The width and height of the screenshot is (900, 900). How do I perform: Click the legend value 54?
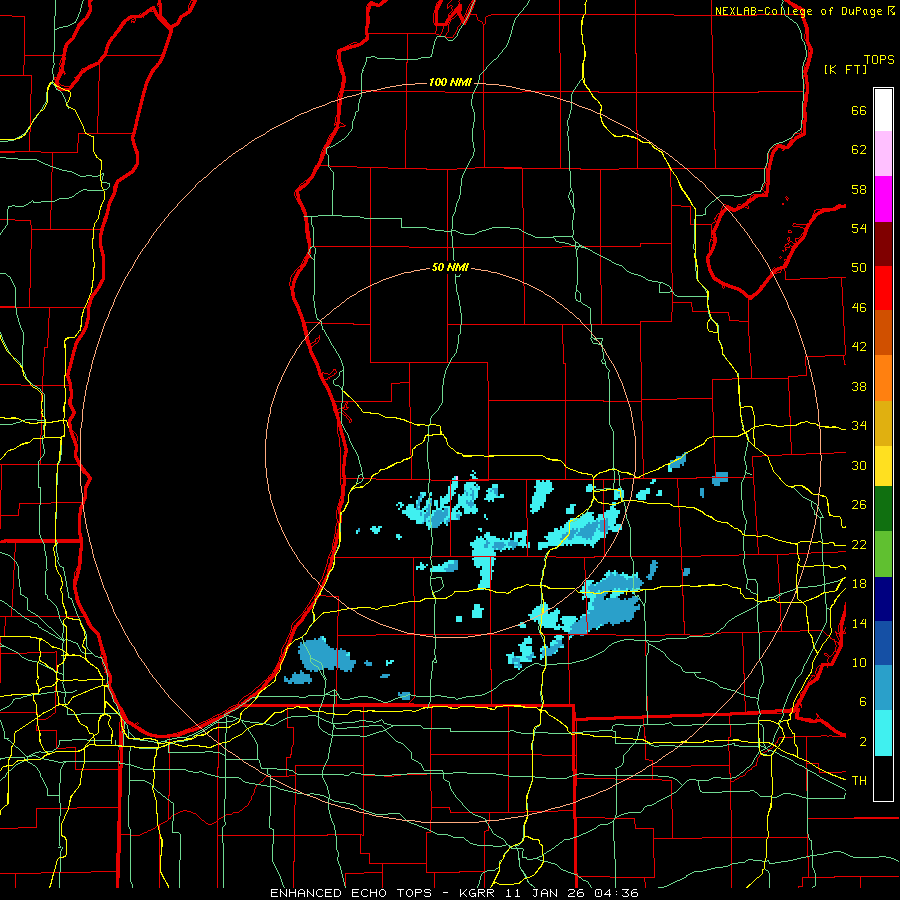pos(859,228)
